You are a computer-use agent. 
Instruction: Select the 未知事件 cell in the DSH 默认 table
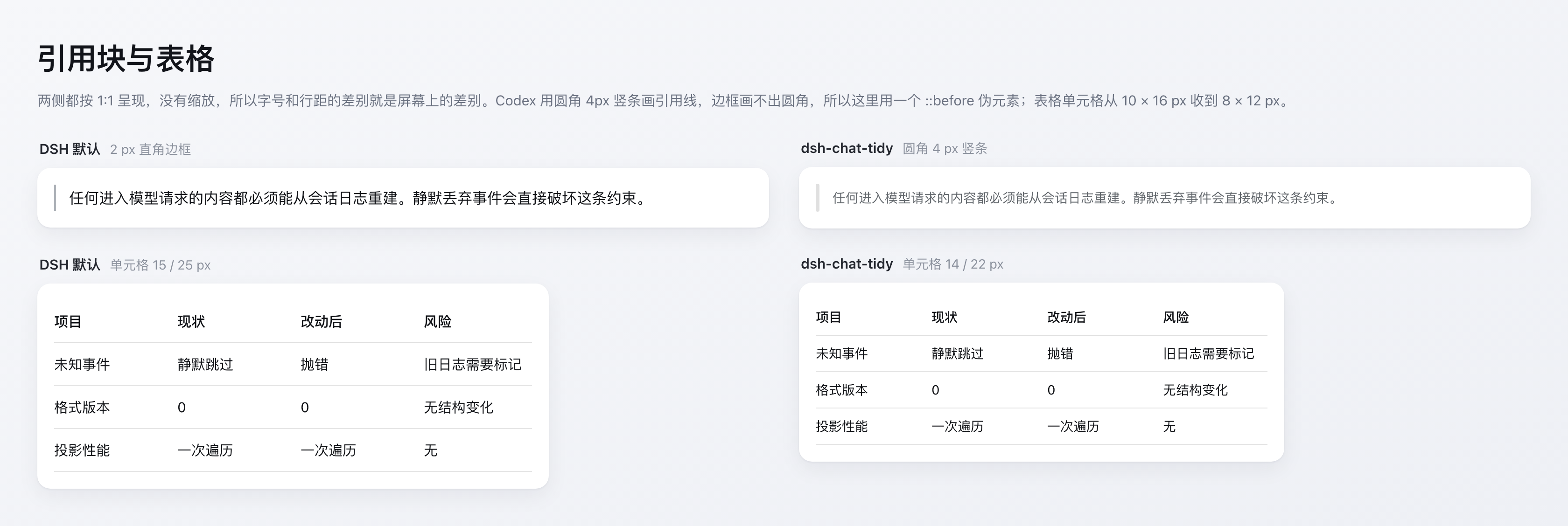point(82,364)
